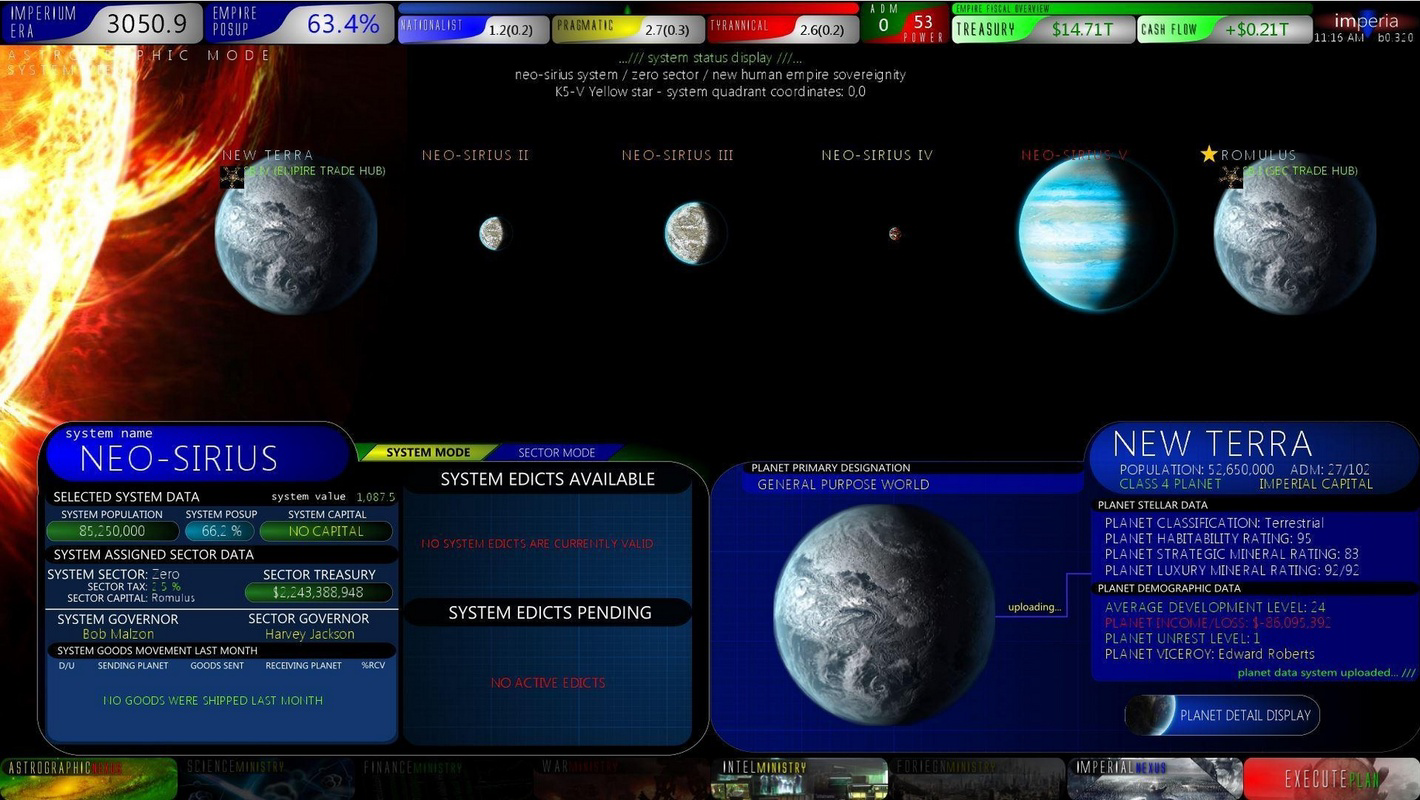The image size is (1420, 800).
Task: Click the imperia logo in the corner
Action: click(1366, 21)
